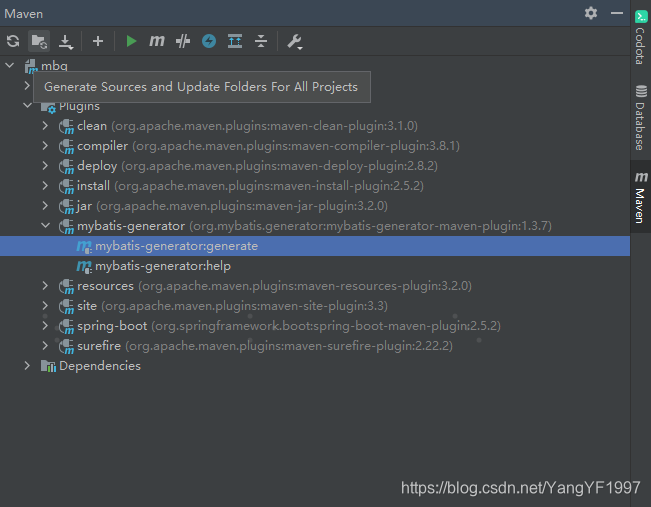Click the Maven panel title

(24, 14)
